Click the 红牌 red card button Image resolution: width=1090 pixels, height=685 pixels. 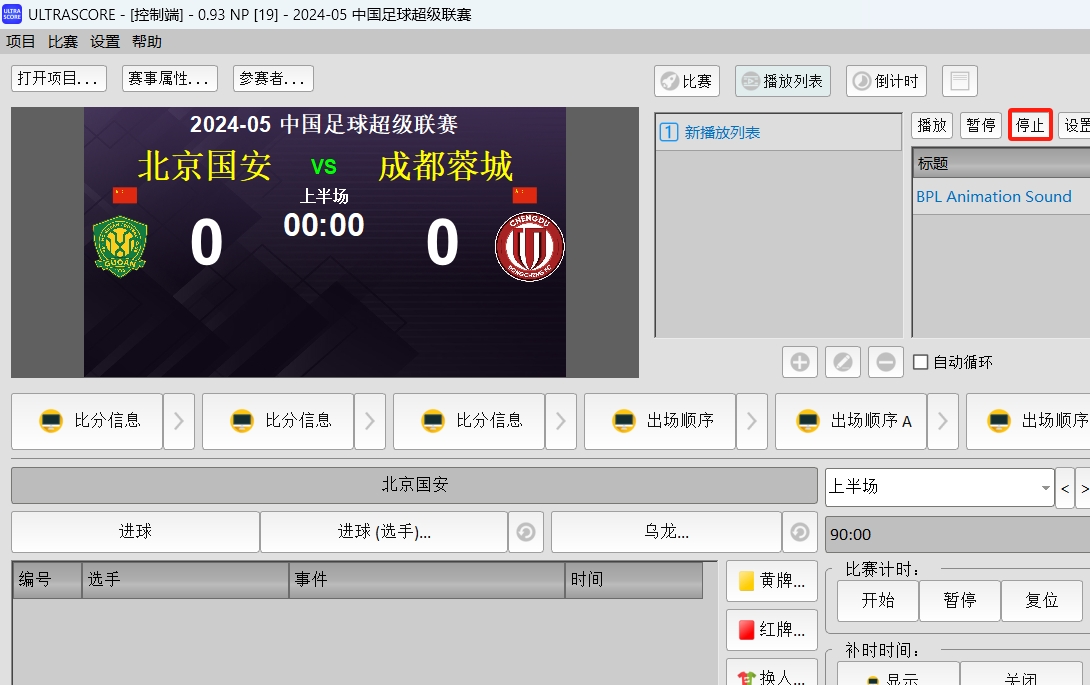tap(772, 630)
